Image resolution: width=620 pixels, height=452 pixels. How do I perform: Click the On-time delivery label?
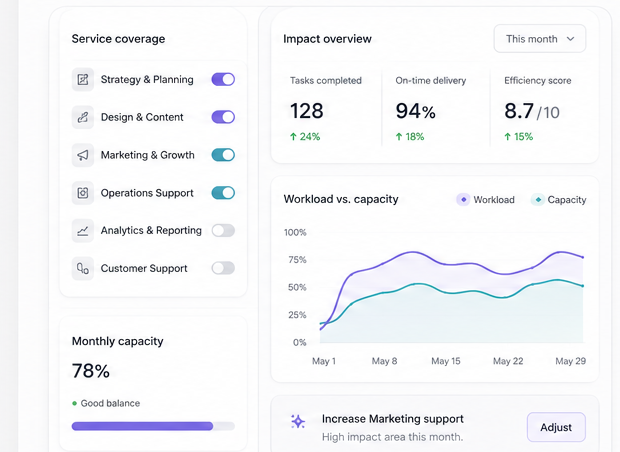431,81
